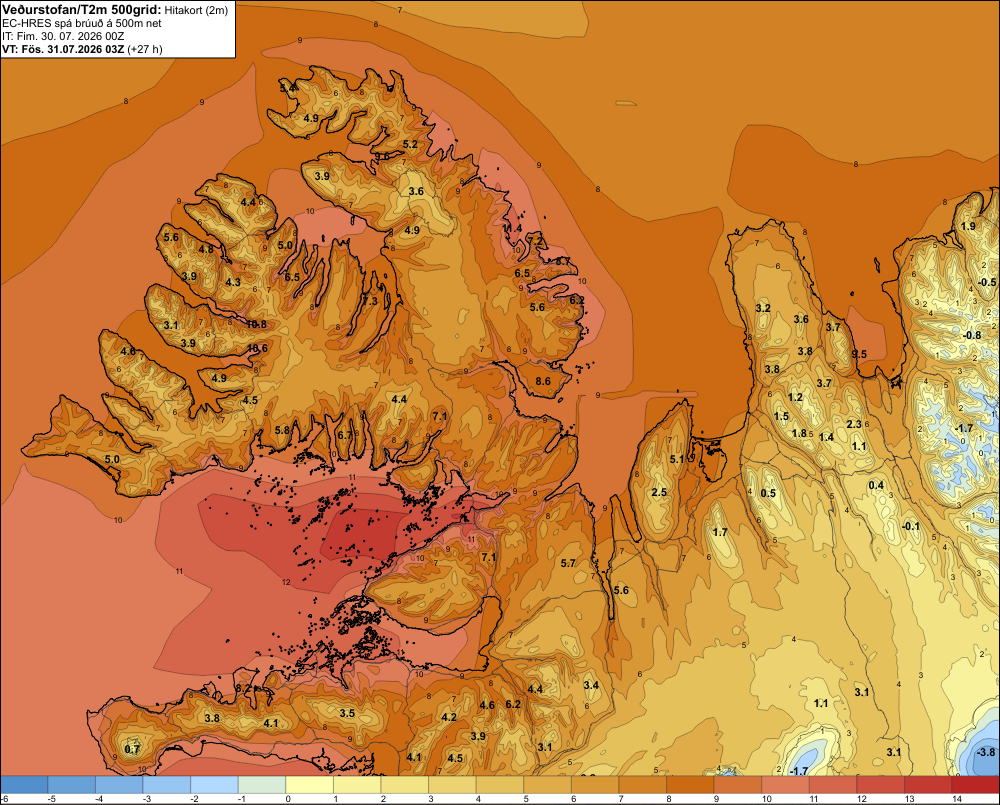Click the -0.1 temperature value
The image size is (1000, 805).
911,526
